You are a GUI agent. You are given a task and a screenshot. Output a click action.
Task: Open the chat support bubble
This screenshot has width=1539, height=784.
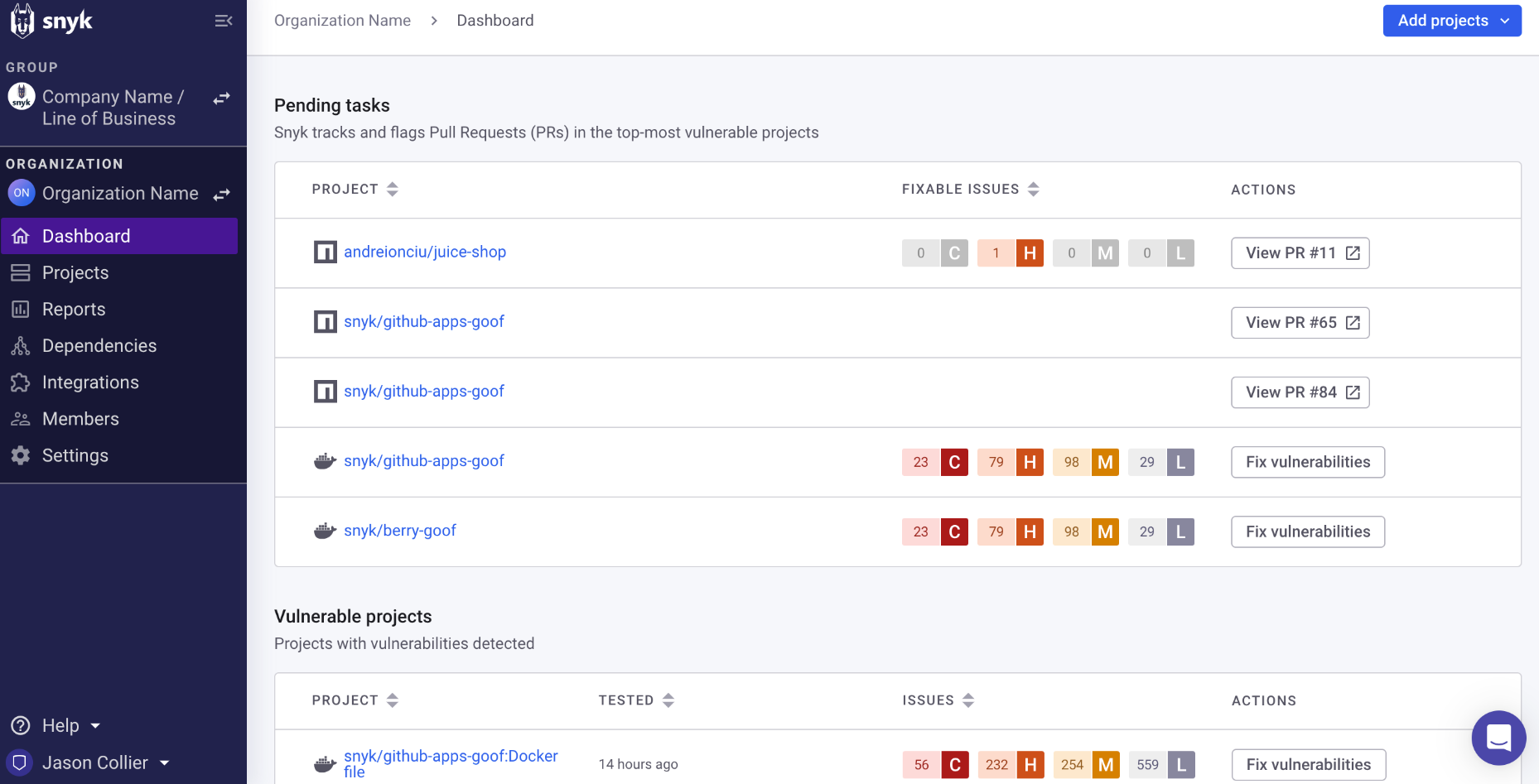coord(1498,738)
